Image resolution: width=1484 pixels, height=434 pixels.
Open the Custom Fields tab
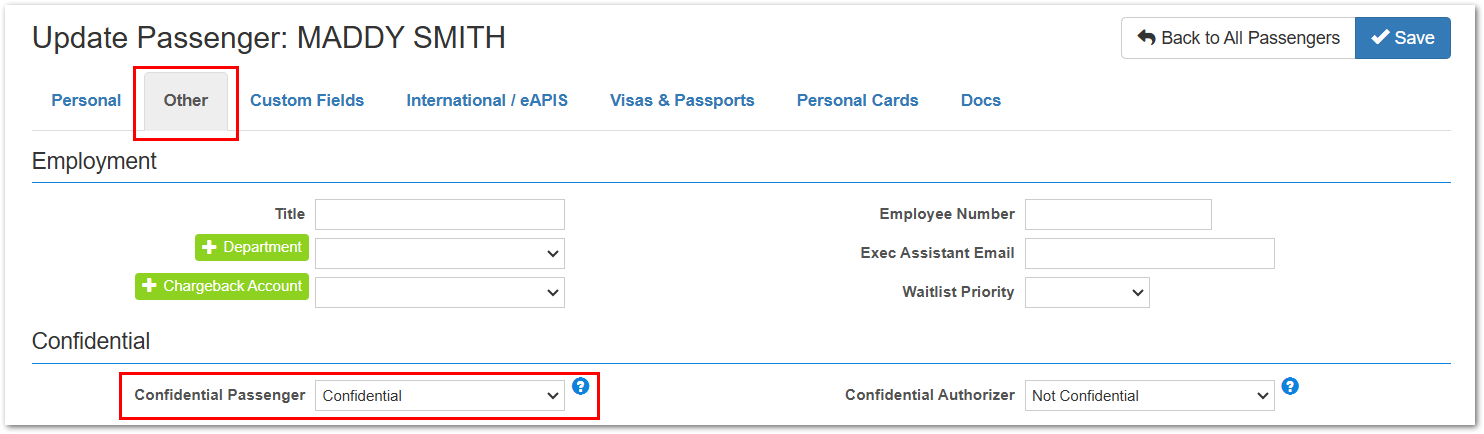pos(307,100)
